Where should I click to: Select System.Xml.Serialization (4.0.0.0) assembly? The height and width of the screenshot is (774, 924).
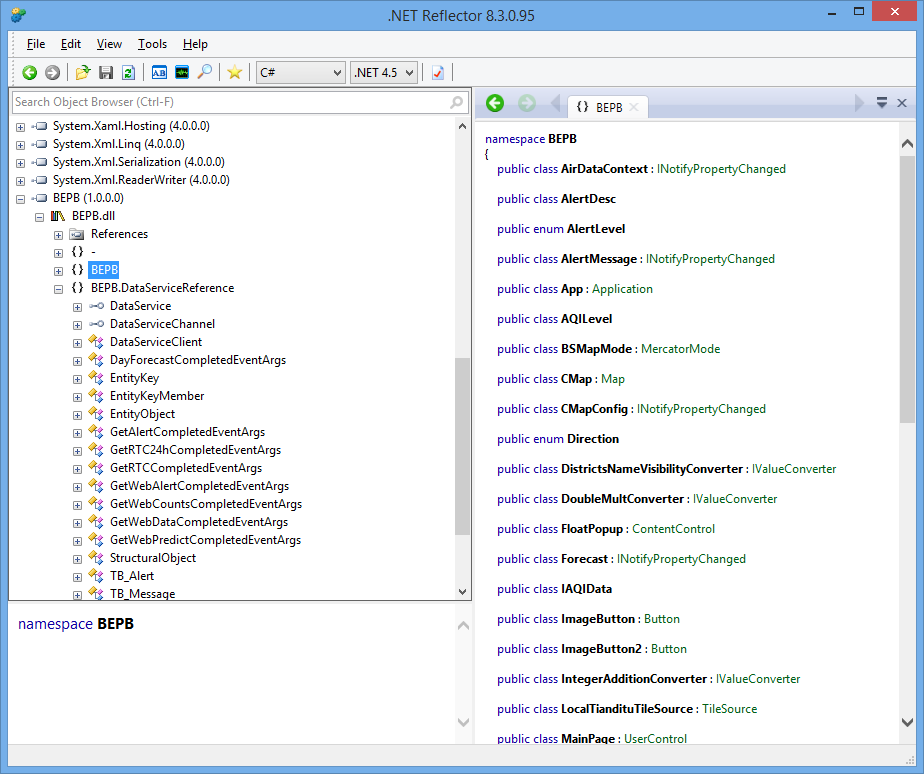click(x=138, y=162)
